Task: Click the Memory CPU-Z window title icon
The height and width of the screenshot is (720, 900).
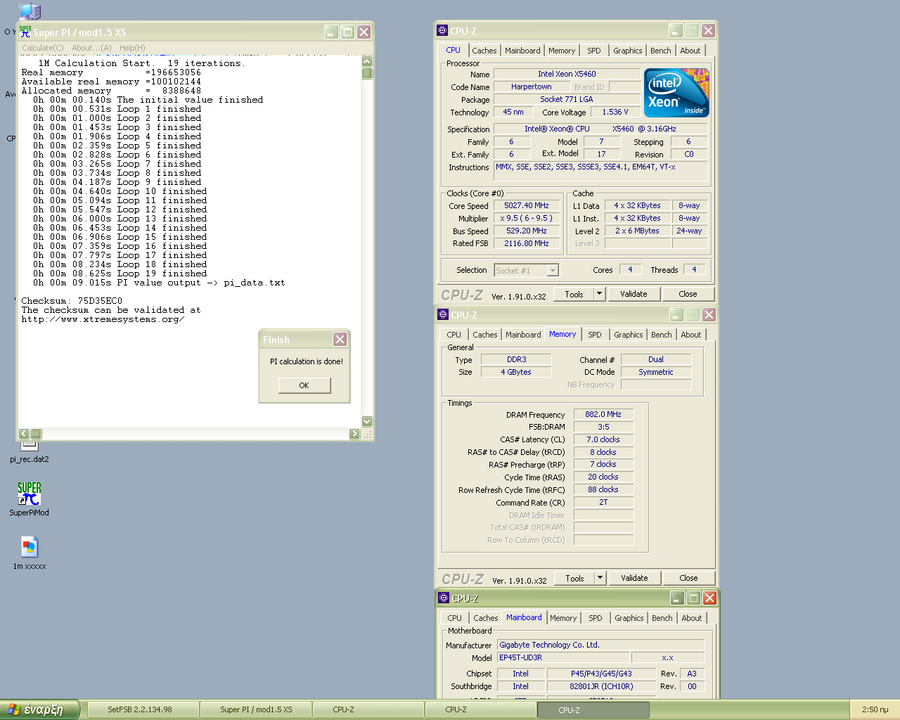Action: [443, 314]
